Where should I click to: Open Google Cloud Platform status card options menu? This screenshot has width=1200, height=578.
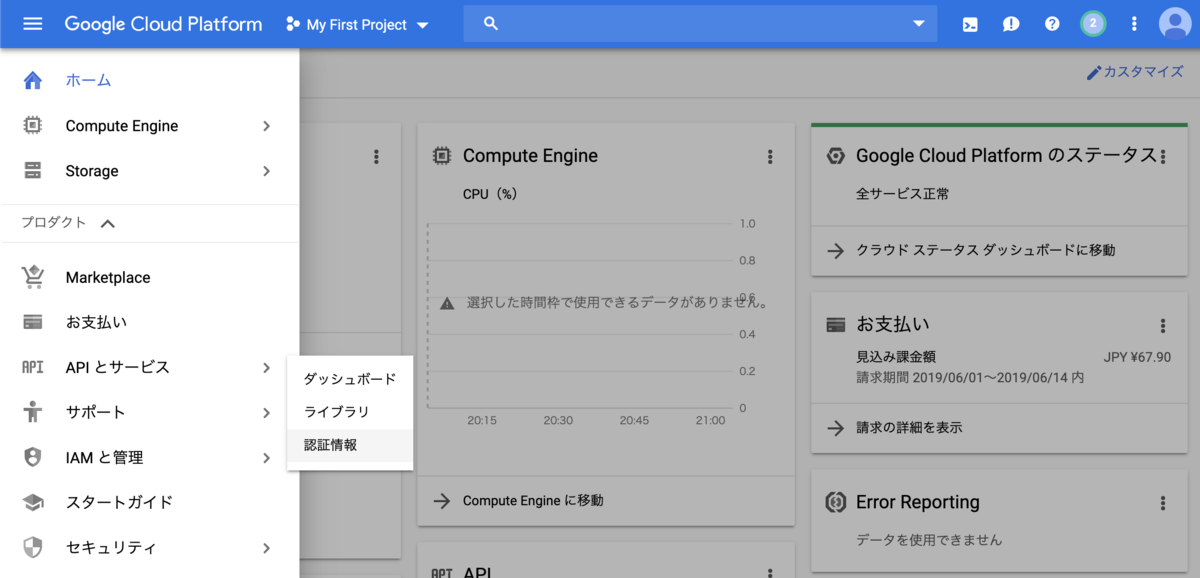pos(1163,156)
